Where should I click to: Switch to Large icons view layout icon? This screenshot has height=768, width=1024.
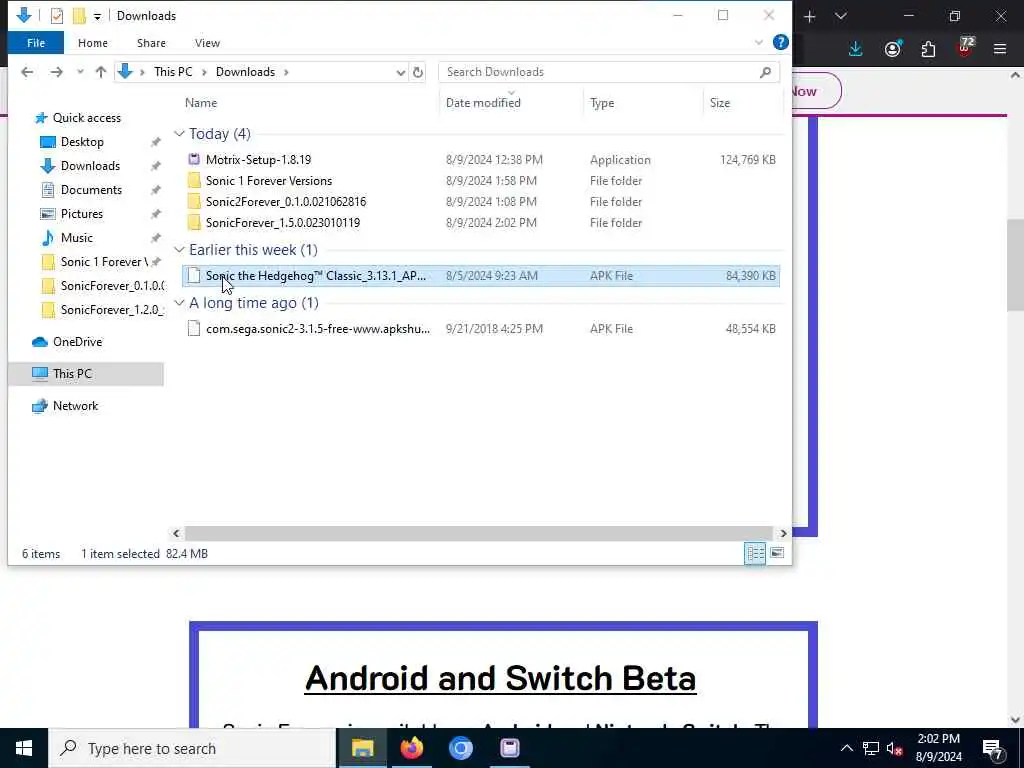click(776, 553)
